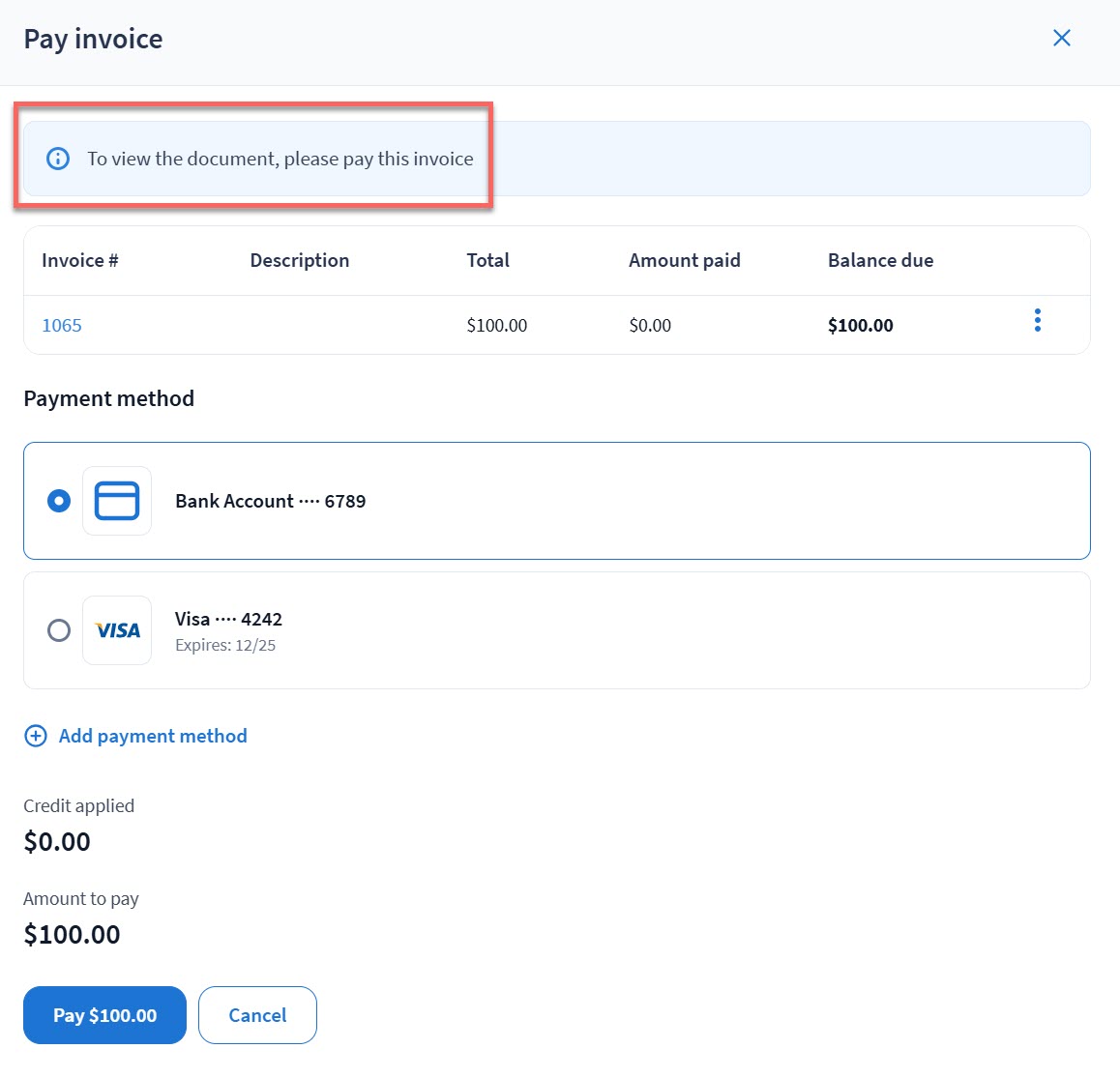Click the Add payment method link
The height and width of the screenshot is (1078, 1120).
(x=153, y=736)
